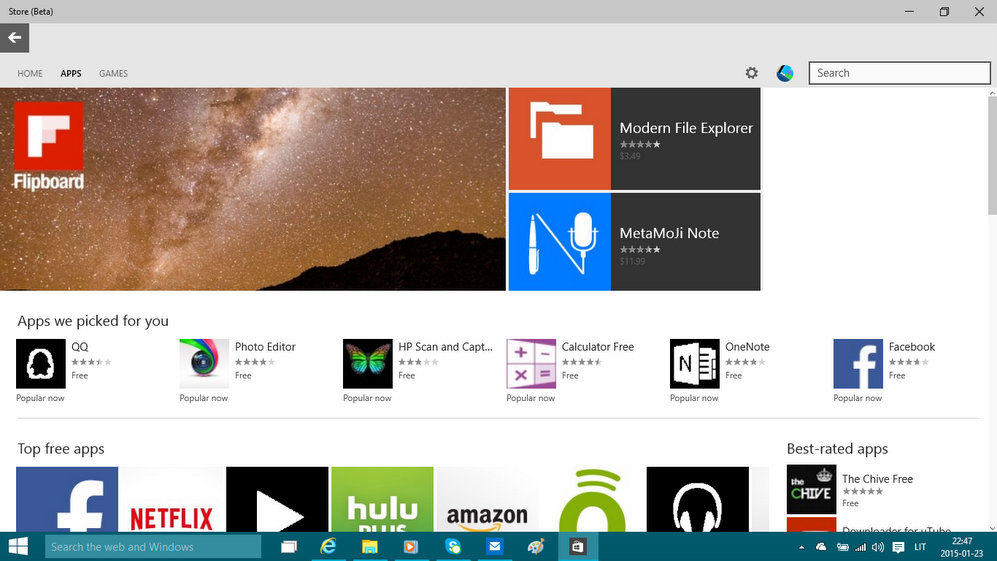This screenshot has height=561, width=997.
Task: Open the Calculator Free app icon
Action: 531,363
